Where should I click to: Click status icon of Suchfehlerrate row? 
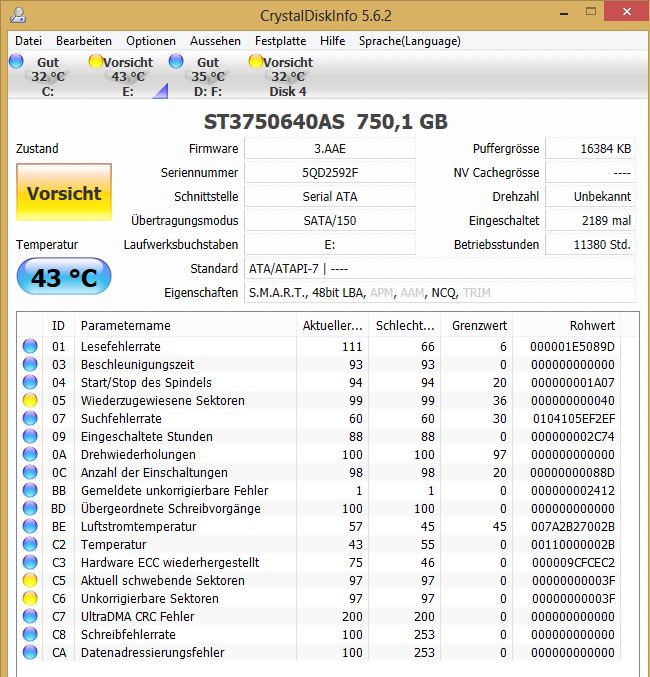pyautogui.click(x=30, y=418)
